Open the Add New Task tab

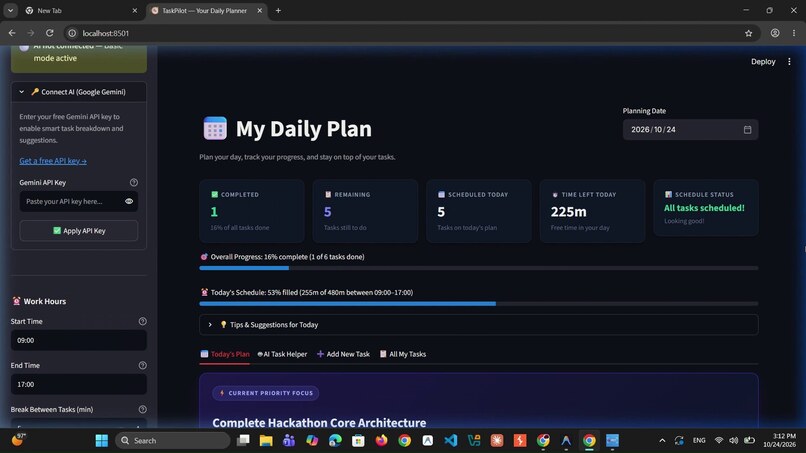pos(343,354)
